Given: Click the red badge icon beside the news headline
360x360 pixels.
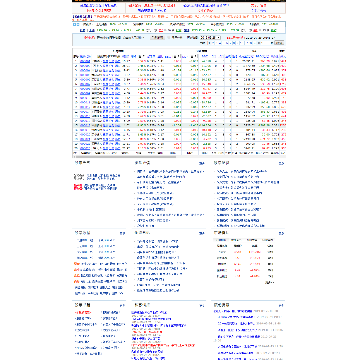Looking at the screenshot, I should point(77,187).
